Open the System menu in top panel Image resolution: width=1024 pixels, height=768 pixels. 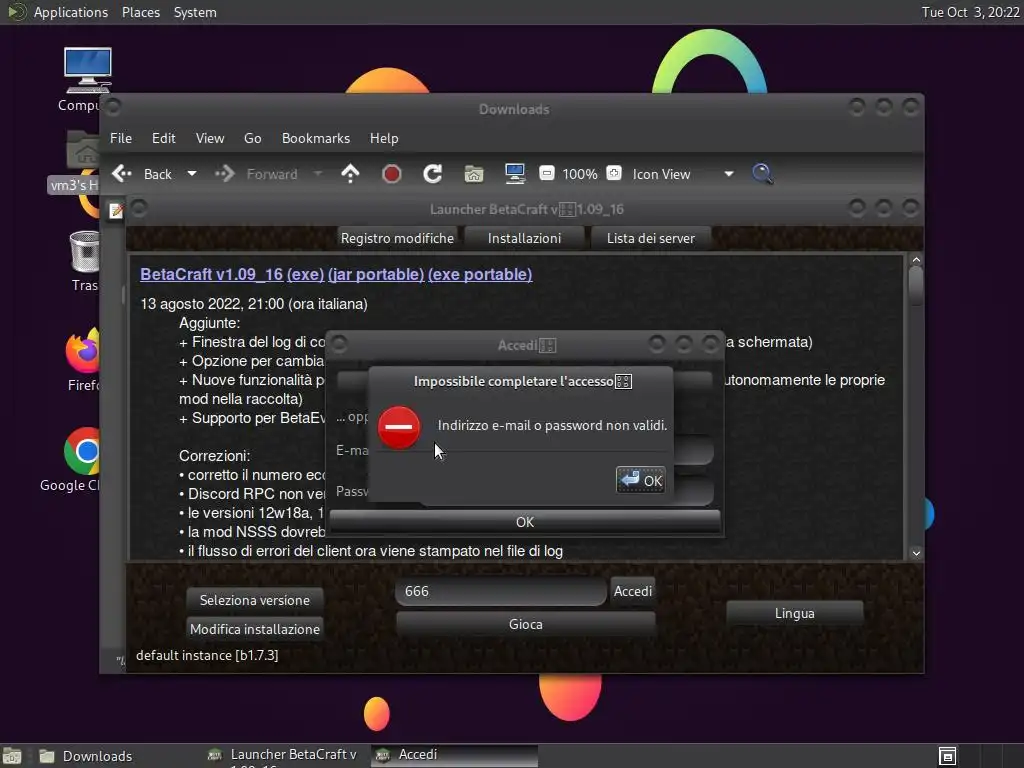pos(195,12)
